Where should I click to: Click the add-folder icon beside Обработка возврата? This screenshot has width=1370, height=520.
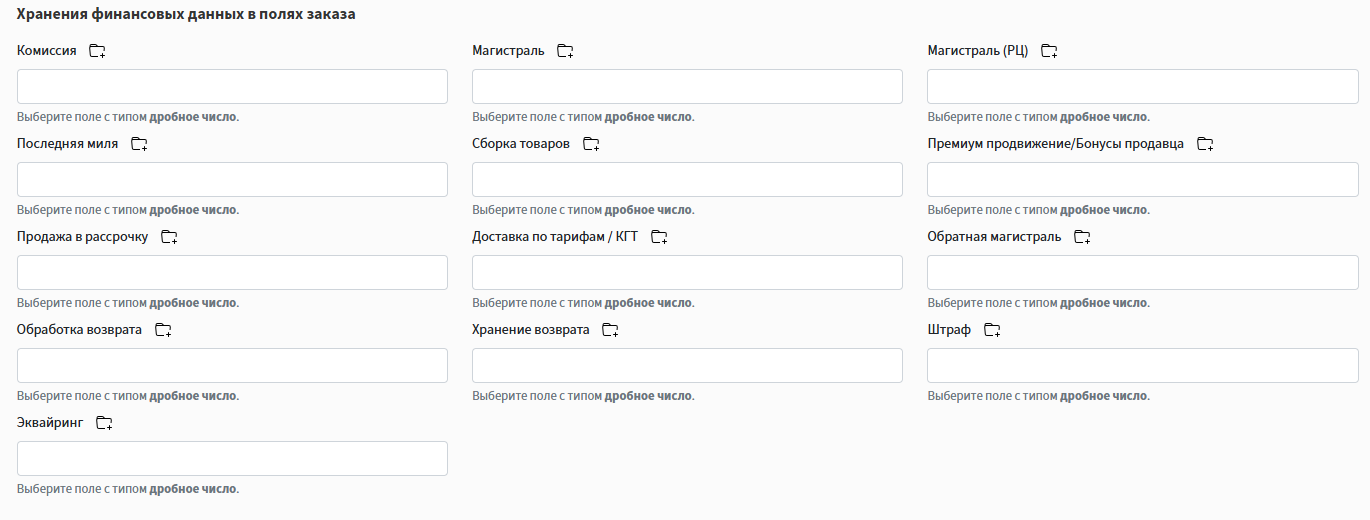[x=163, y=330]
